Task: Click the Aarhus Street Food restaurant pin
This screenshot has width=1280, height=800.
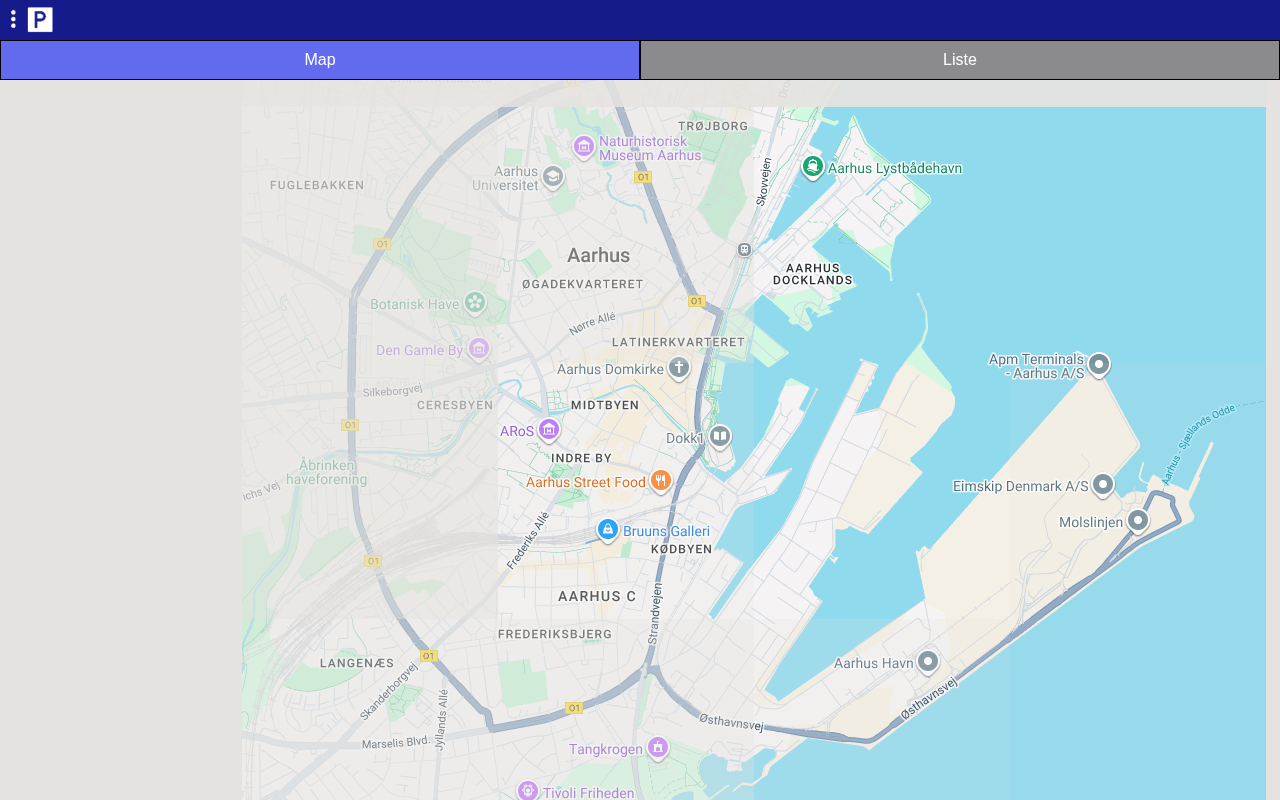Action: (x=660, y=480)
